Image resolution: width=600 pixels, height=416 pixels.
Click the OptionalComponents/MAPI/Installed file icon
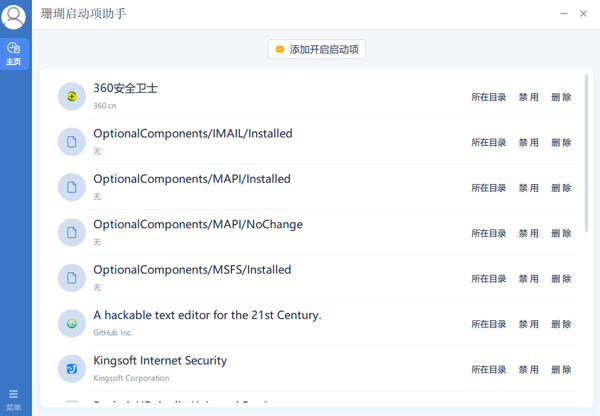click(x=71, y=187)
